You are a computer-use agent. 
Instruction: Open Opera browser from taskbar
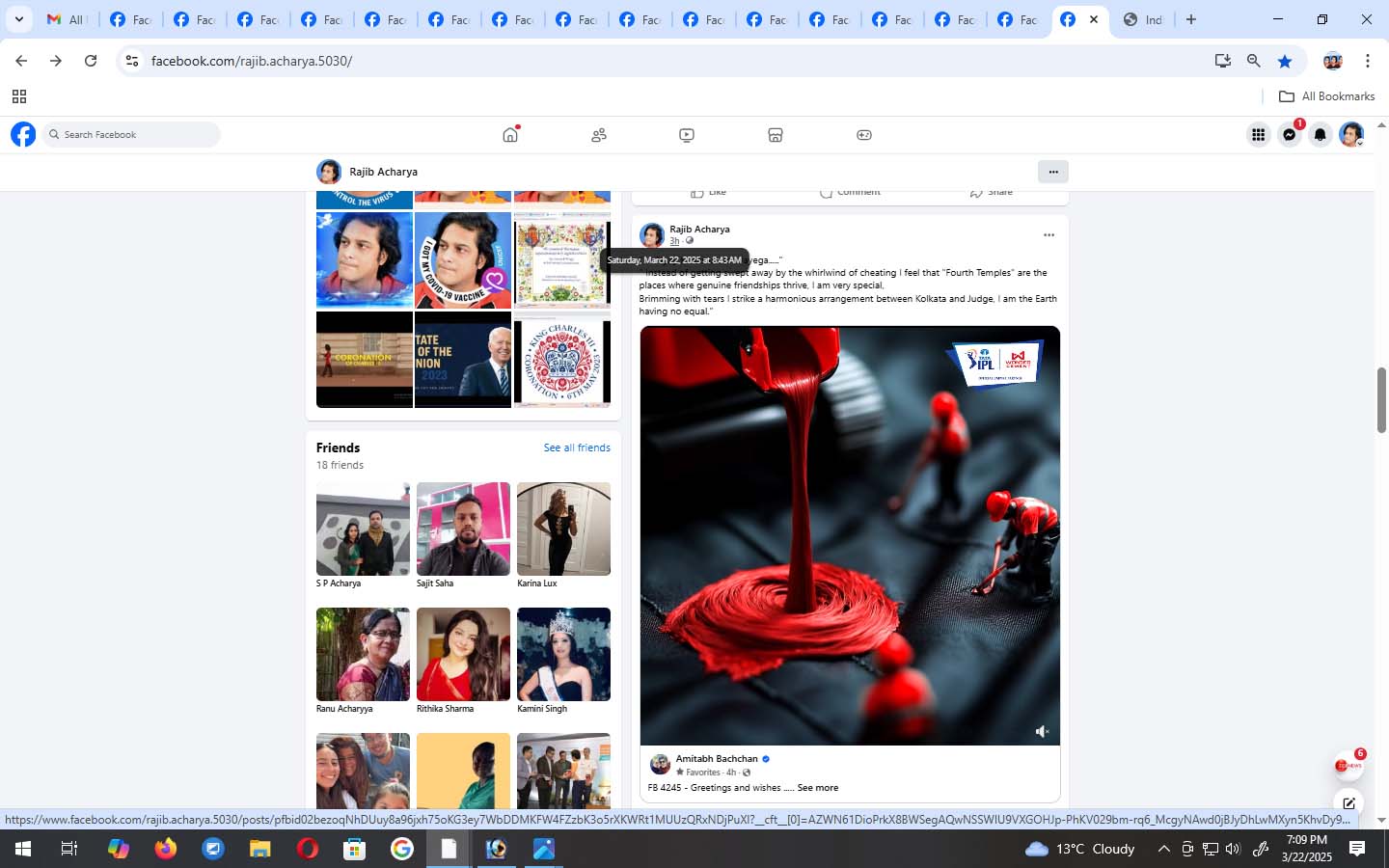[x=308, y=849]
